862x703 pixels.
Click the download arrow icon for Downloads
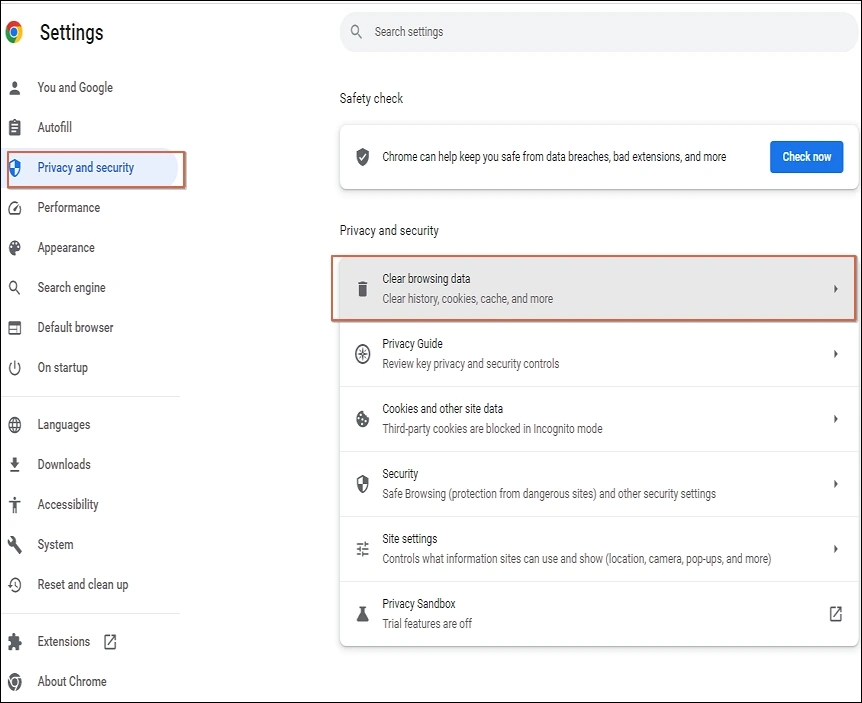(x=15, y=464)
